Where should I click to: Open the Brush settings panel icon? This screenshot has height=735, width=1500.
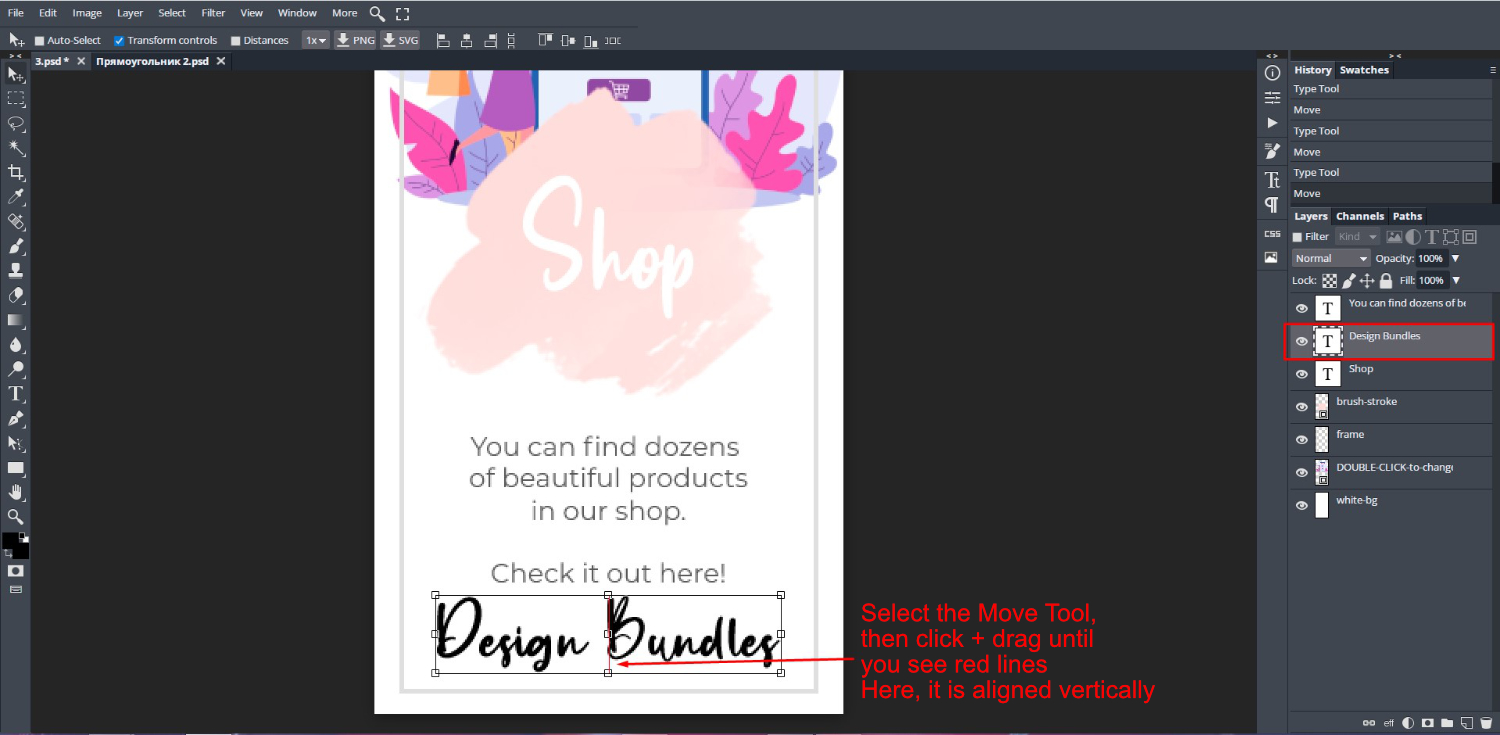tap(1272, 151)
